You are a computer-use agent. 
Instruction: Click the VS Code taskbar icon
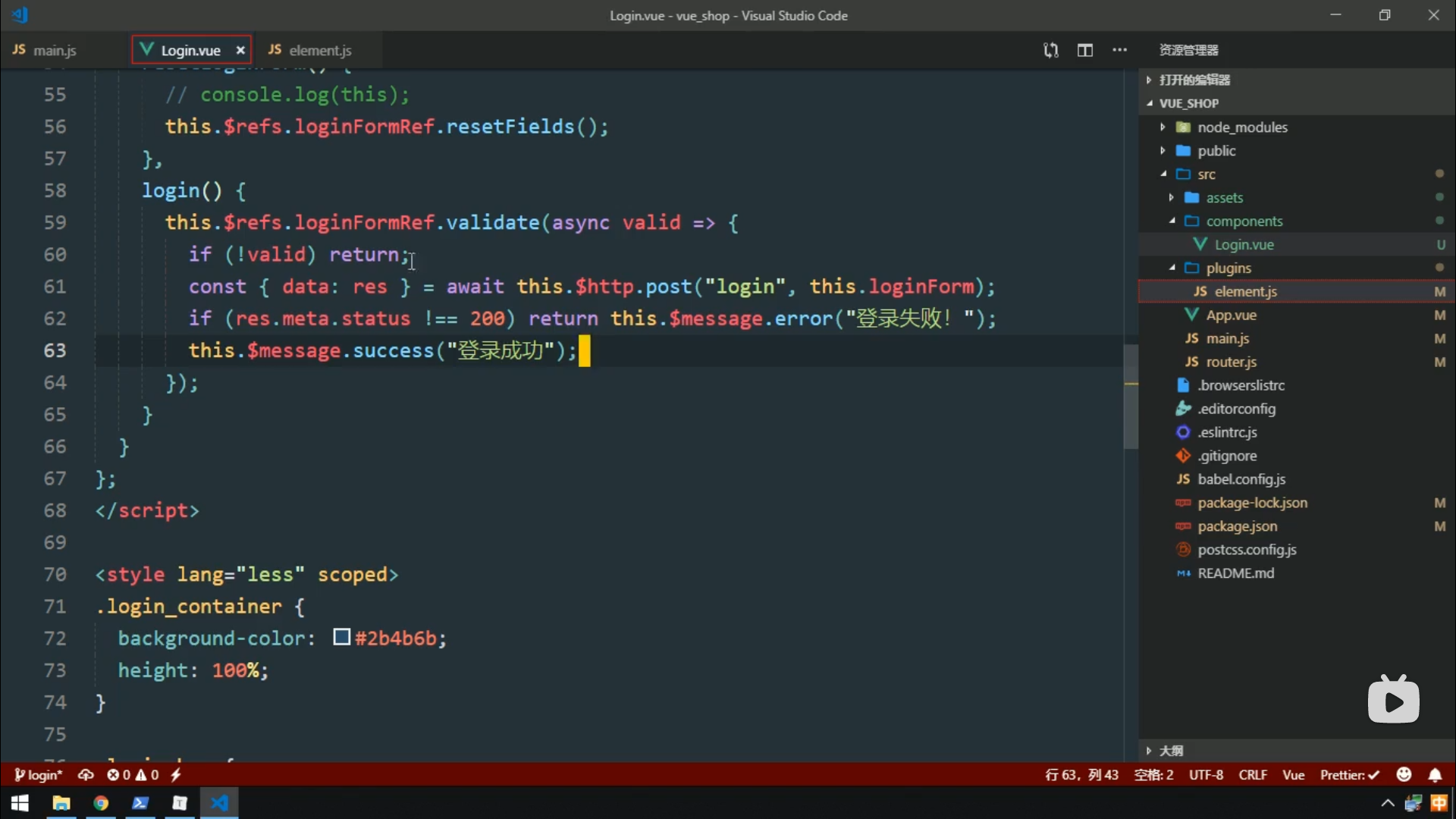pos(219,803)
